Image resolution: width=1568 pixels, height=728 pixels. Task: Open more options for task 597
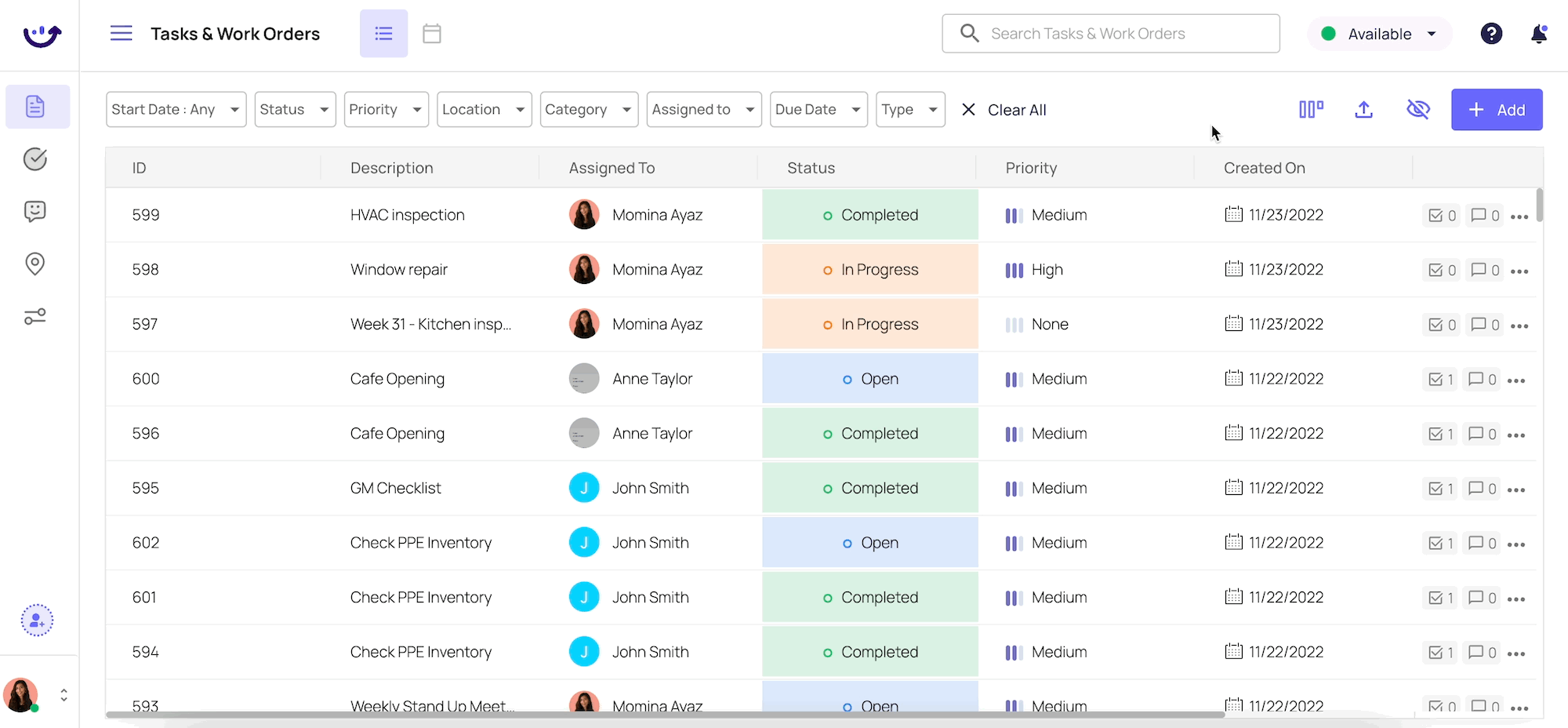click(x=1519, y=326)
